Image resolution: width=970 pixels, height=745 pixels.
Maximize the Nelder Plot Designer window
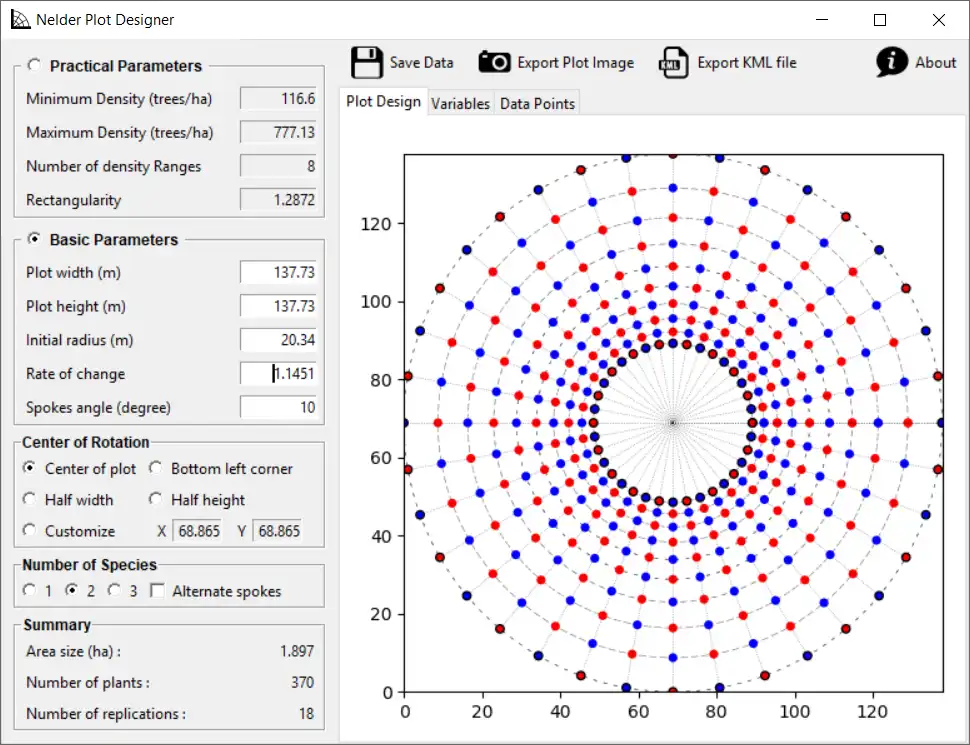point(880,20)
